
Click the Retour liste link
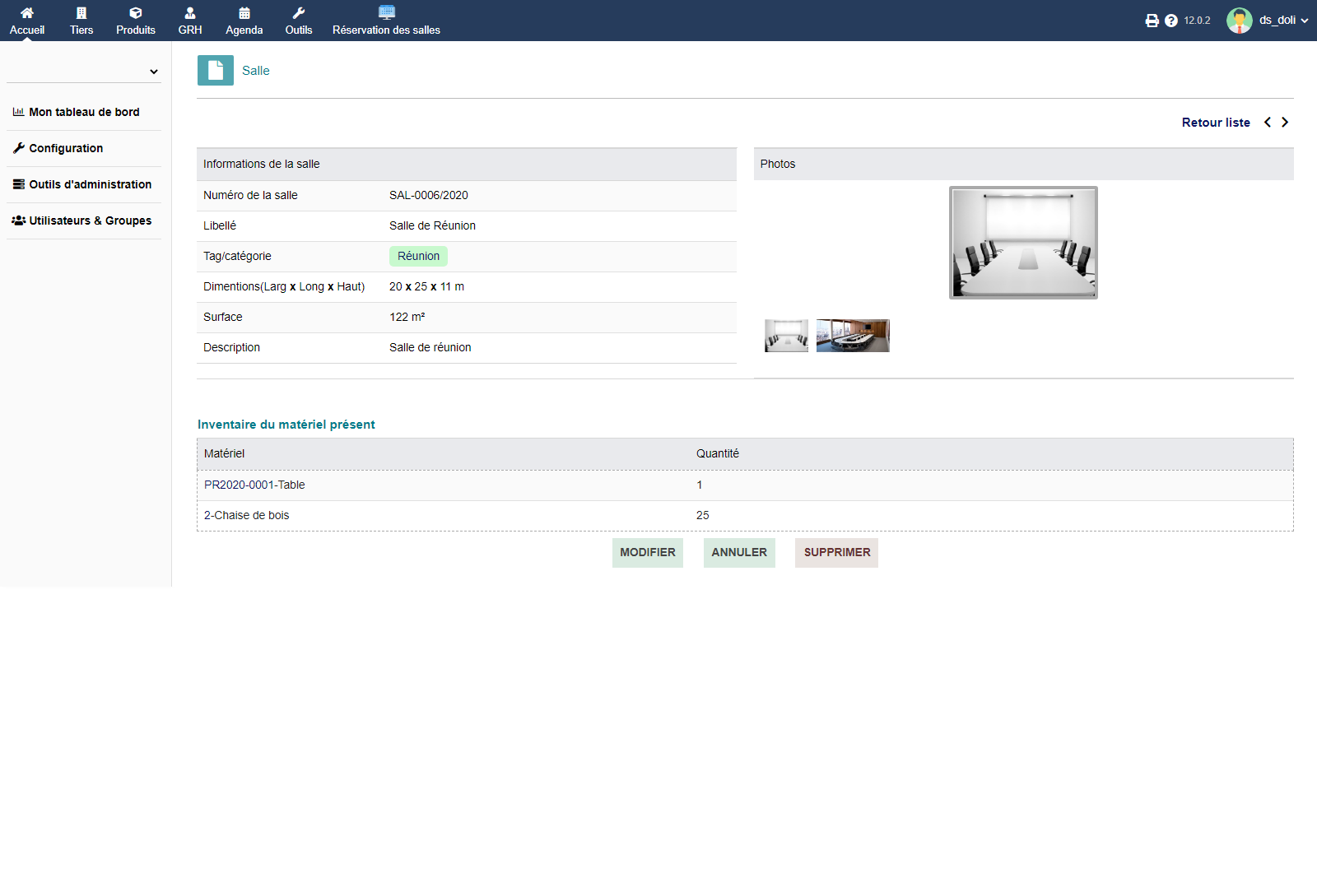coord(1215,123)
